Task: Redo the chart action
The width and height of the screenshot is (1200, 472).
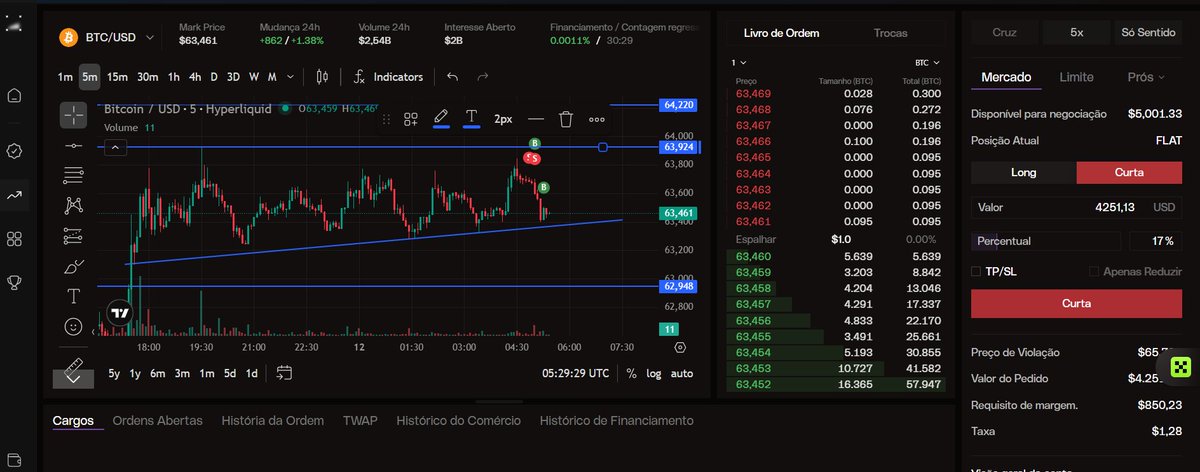Action: pos(483,77)
